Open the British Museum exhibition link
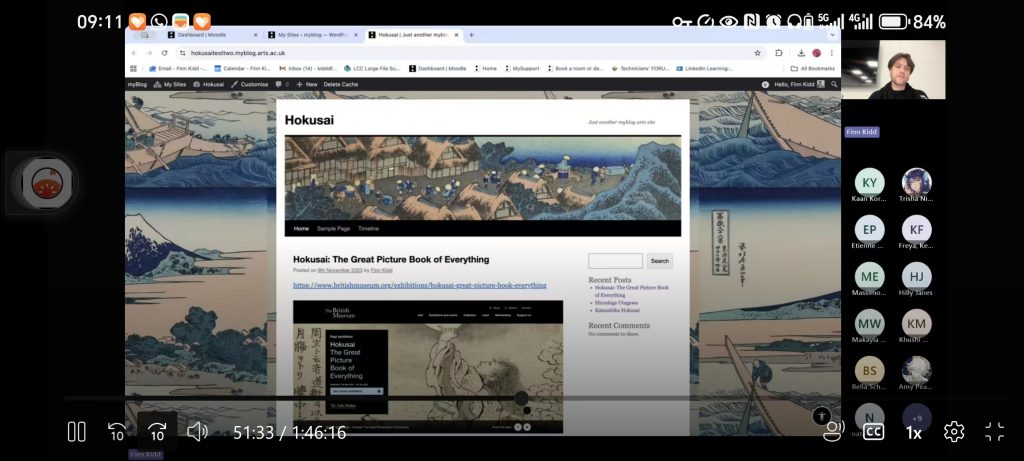 click(419, 285)
